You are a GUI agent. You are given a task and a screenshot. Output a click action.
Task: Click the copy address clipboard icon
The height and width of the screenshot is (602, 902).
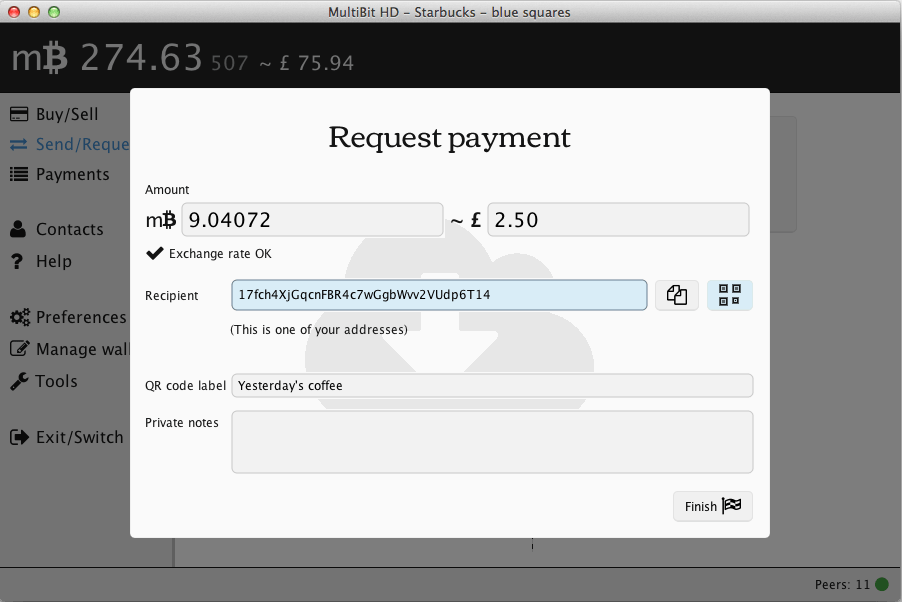click(677, 295)
